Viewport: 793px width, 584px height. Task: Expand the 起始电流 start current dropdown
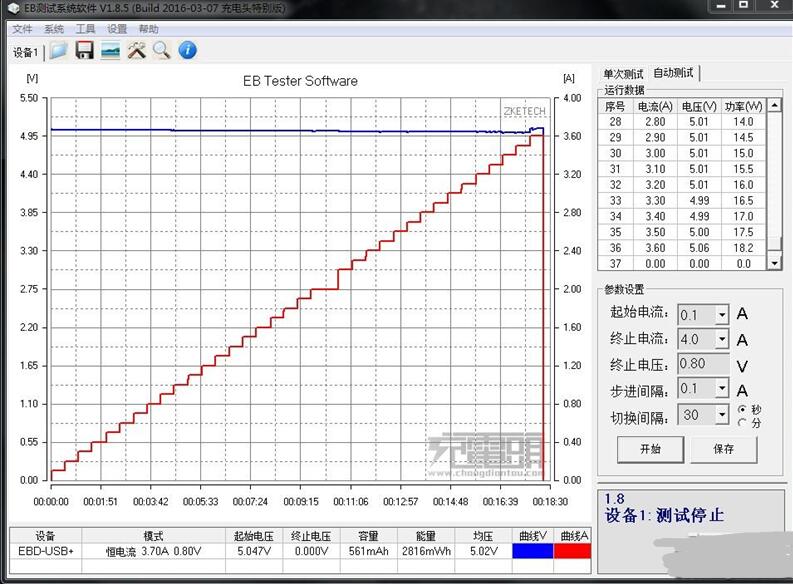pos(721,314)
